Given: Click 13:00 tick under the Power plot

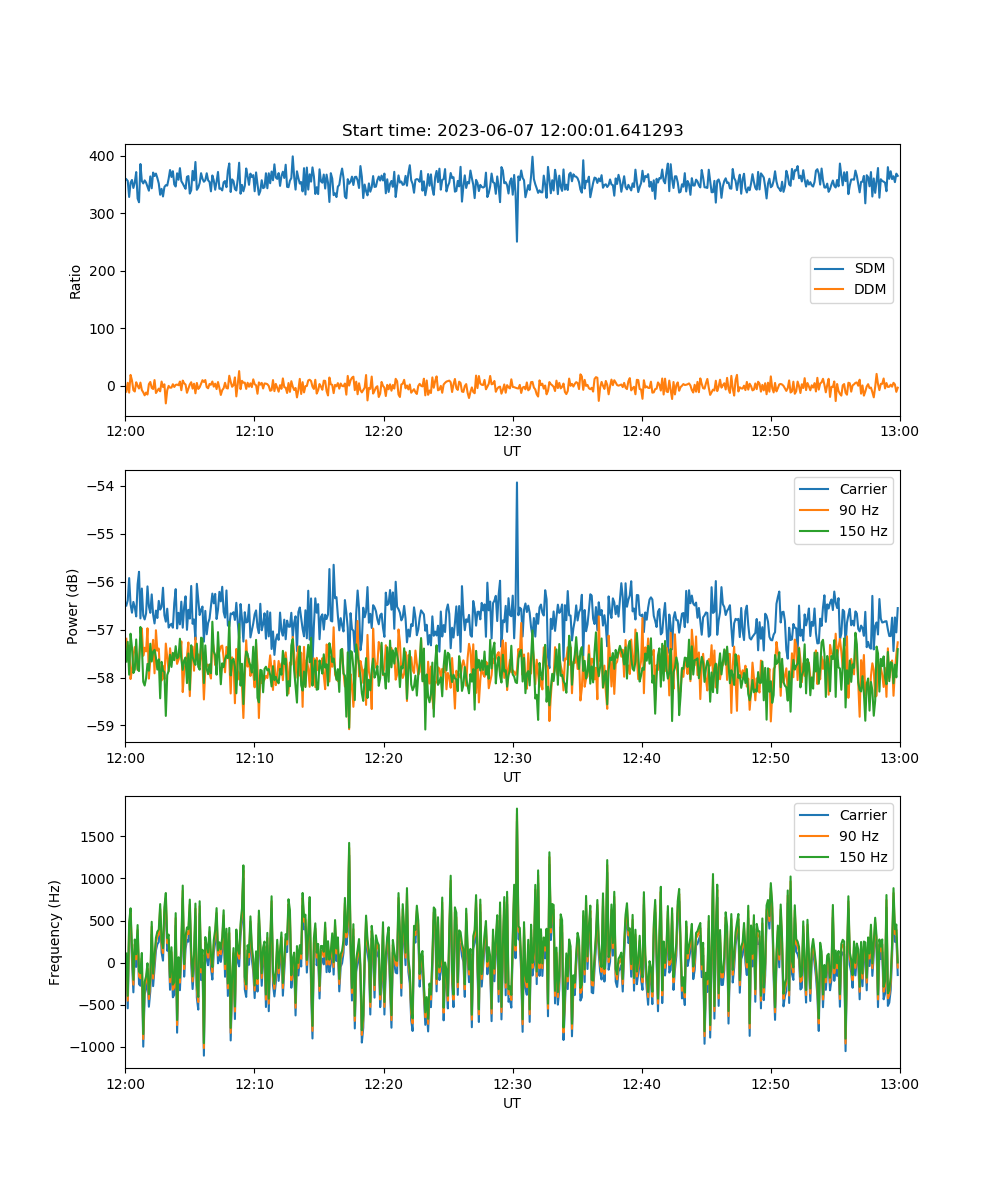Looking at the screenshot, I should 899,757.
